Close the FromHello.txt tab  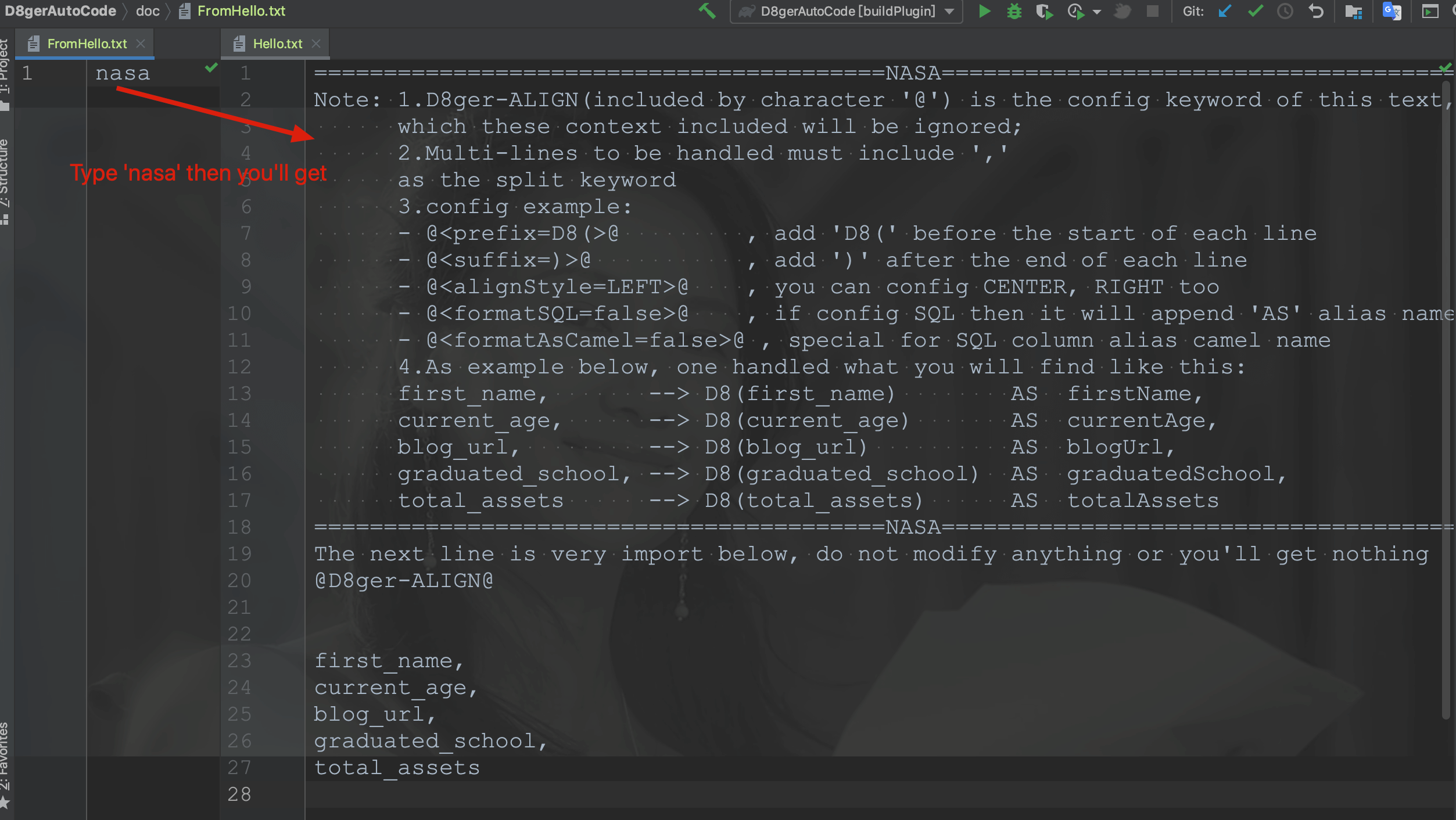tap(141, 44)
